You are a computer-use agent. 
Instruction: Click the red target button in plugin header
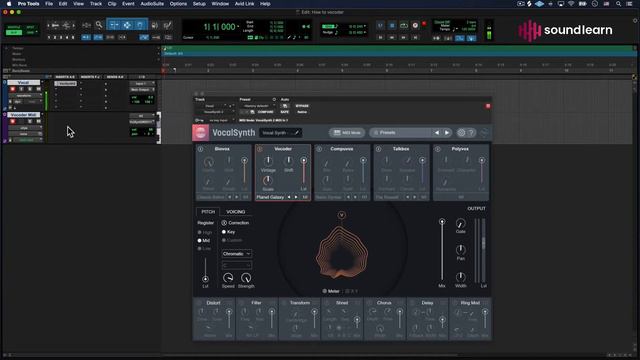point(488,106)
